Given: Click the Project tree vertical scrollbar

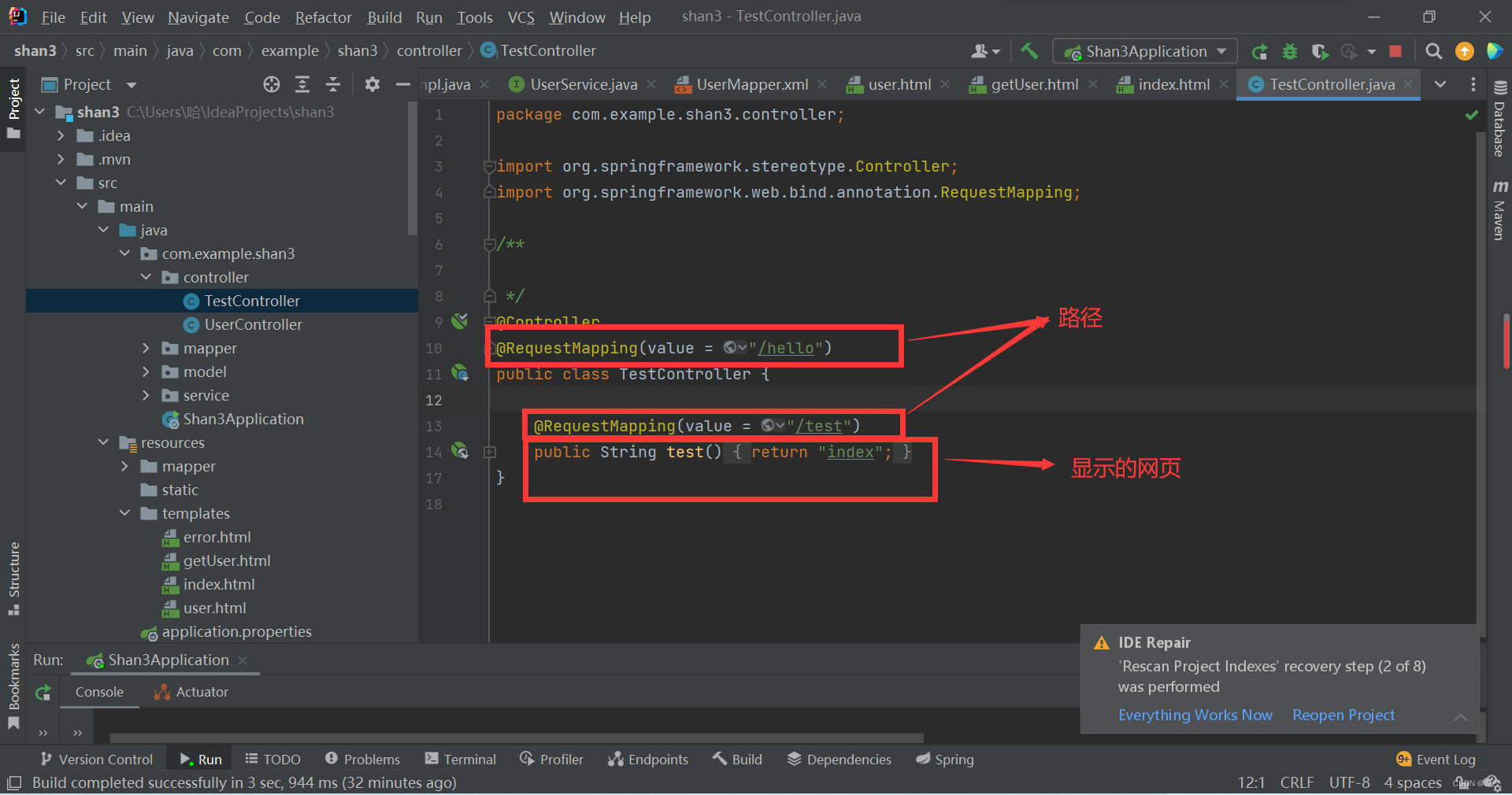Looking at the screenshot, I should [413, 169].
